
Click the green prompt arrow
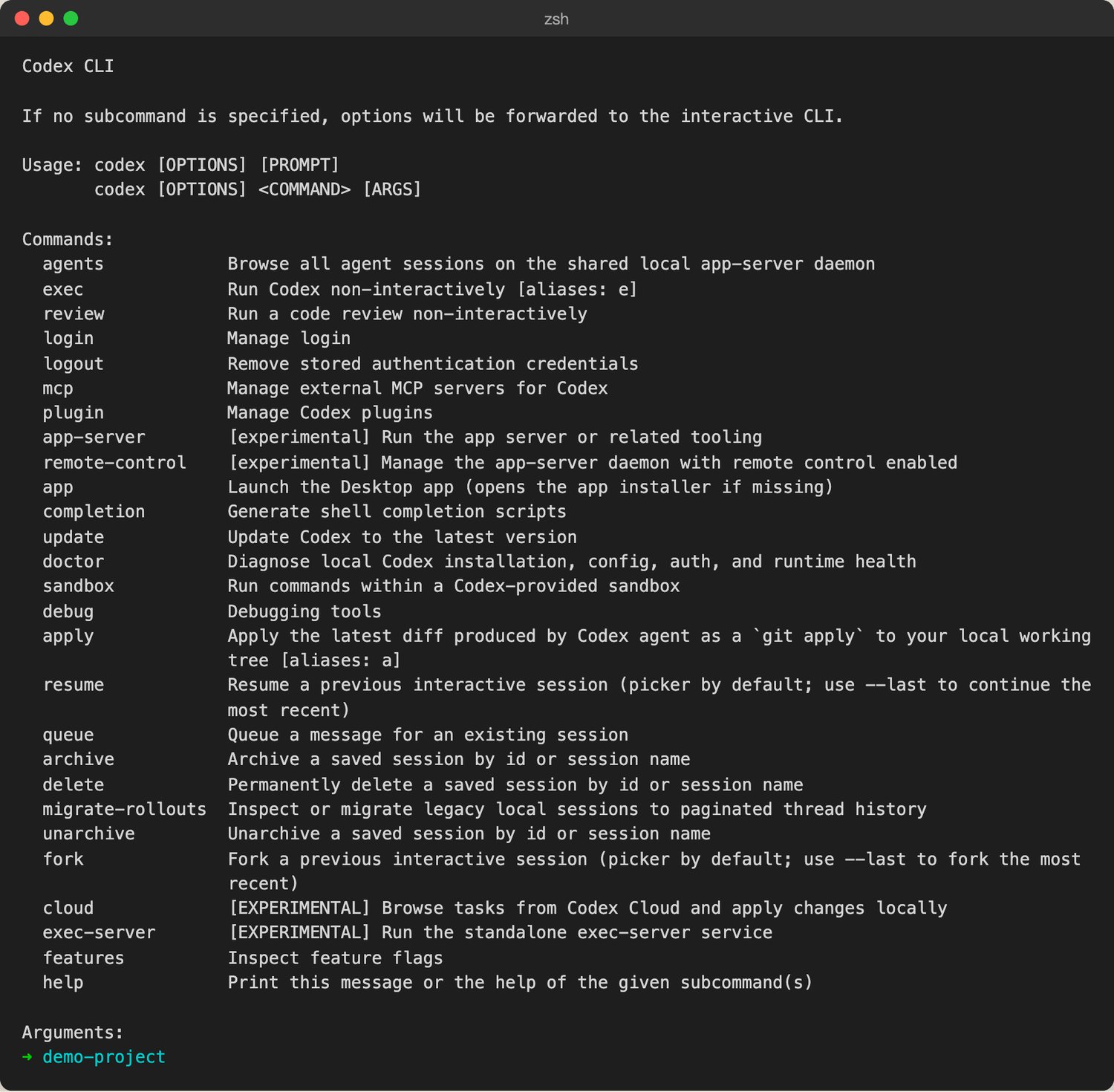click(x=27, y=1056)
